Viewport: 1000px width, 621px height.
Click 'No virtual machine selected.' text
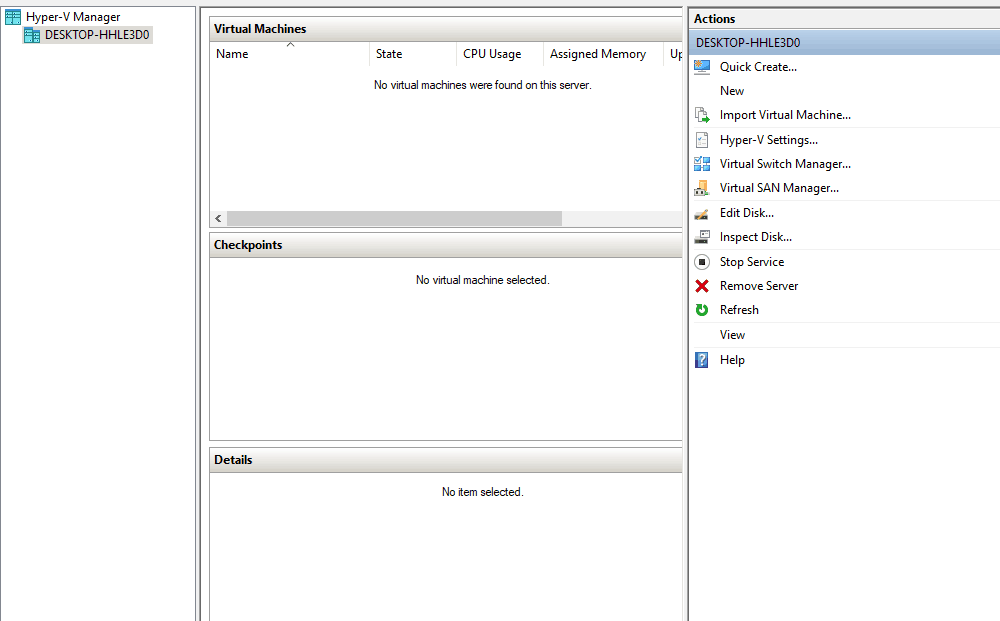(x=482, y=281)
